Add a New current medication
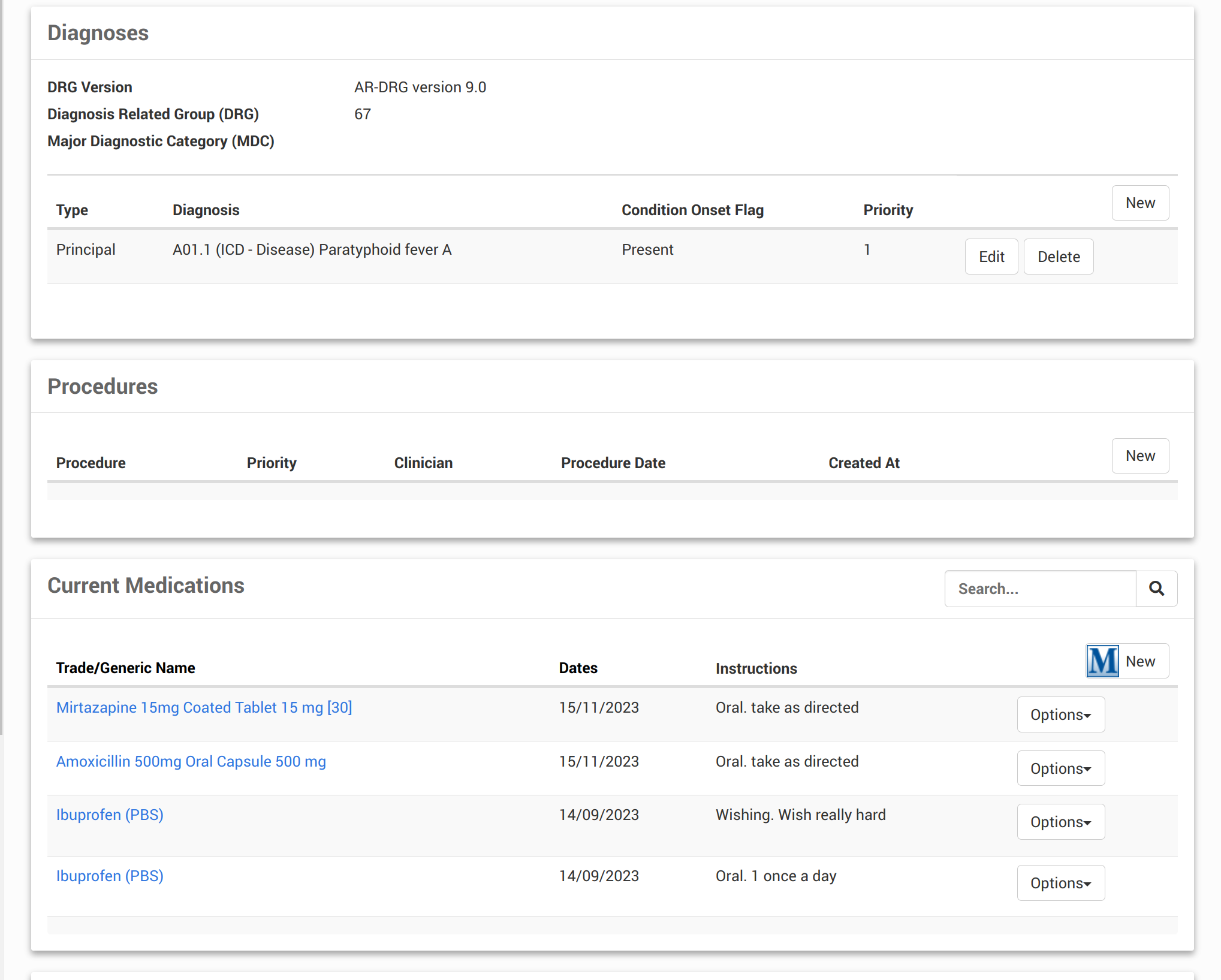Image resolution: width=1221 pixels, height=980 pixels. point(1139,661)
